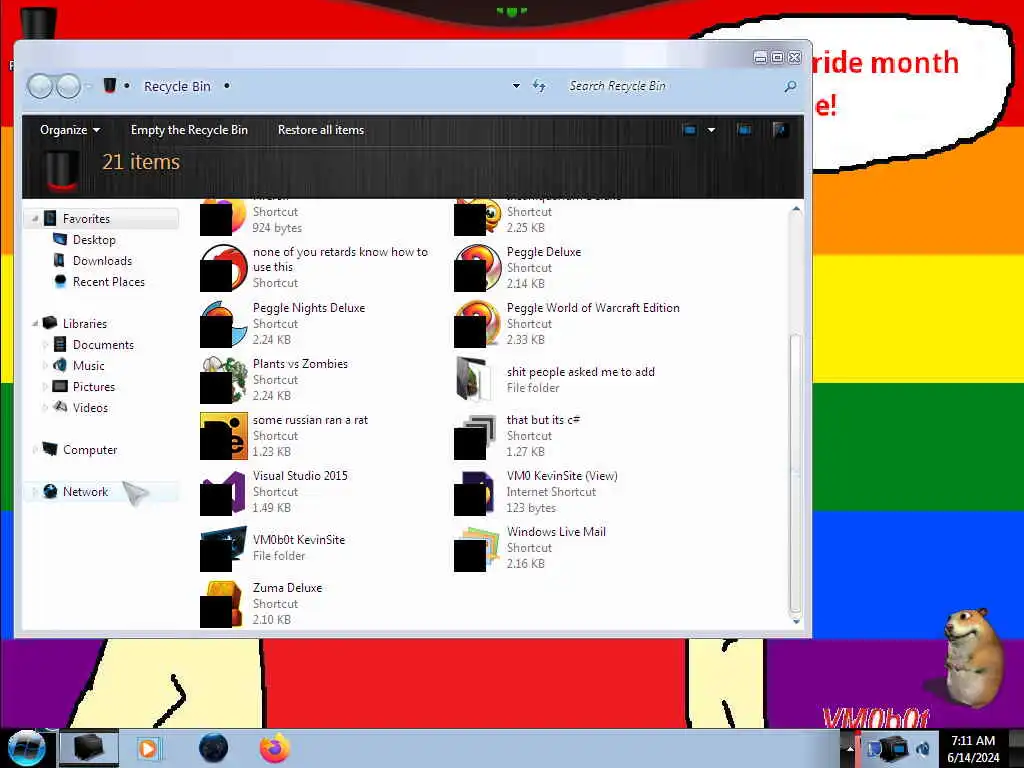The height and width of the screenshot is (768, 1024).
Task: Click the scrollbar up arrow
Action: click(795, 210)
